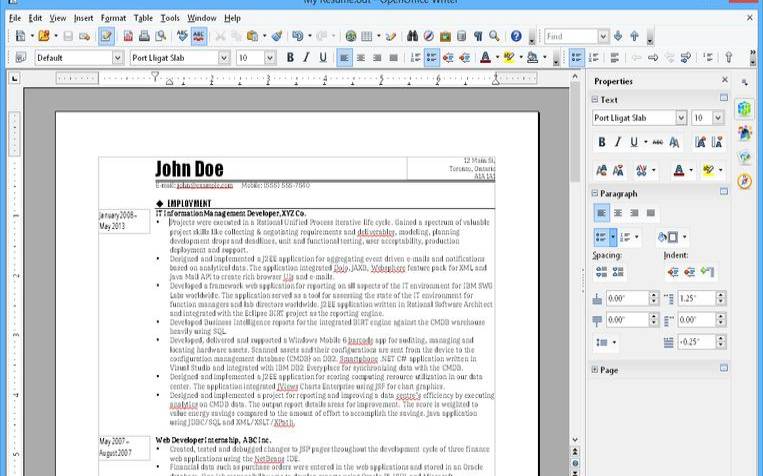763x476 pixels.
Task: Open the paragraph style dropdown showing Default
Action: [118, 58]
